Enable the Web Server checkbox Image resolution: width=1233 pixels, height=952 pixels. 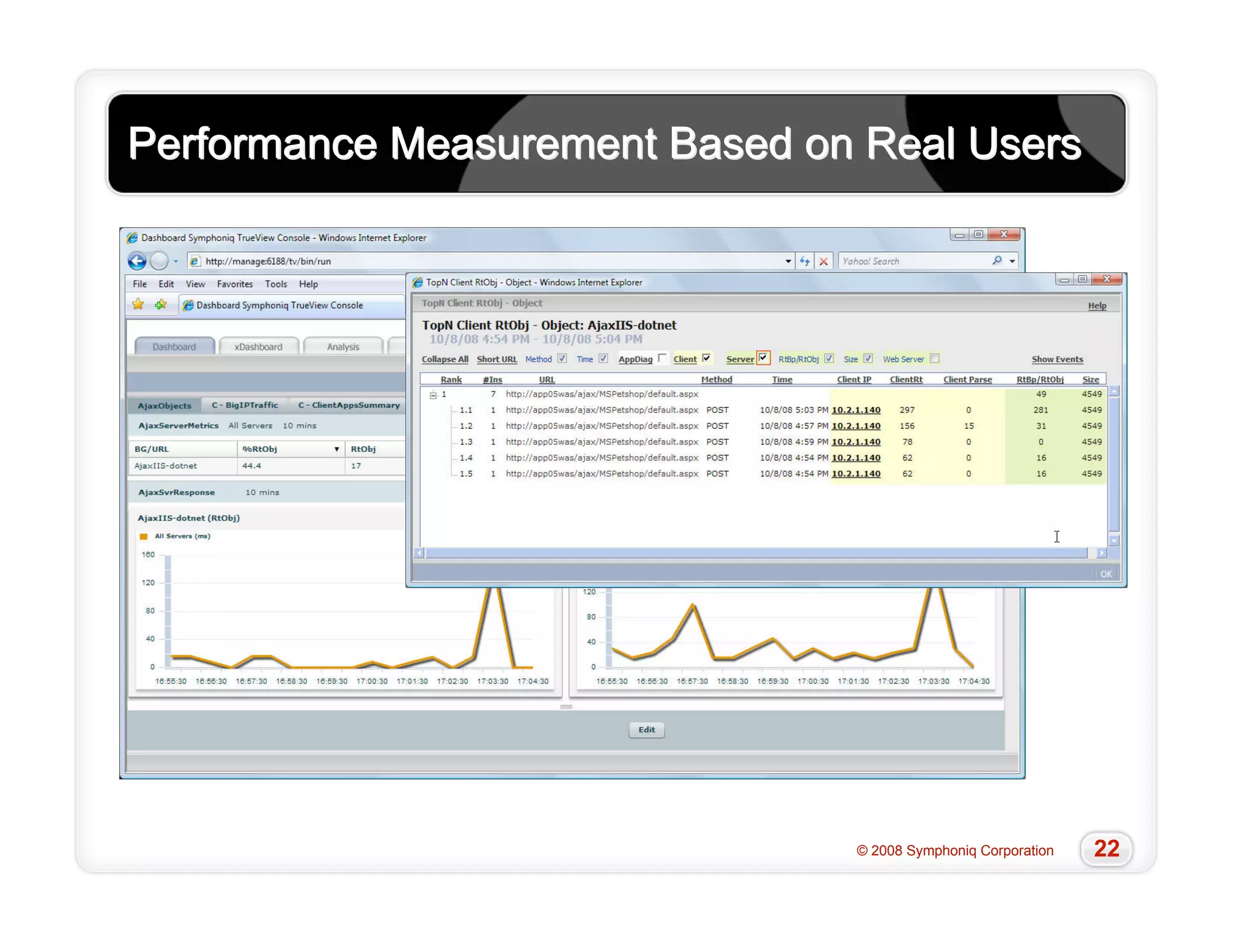tap(934, 358)
